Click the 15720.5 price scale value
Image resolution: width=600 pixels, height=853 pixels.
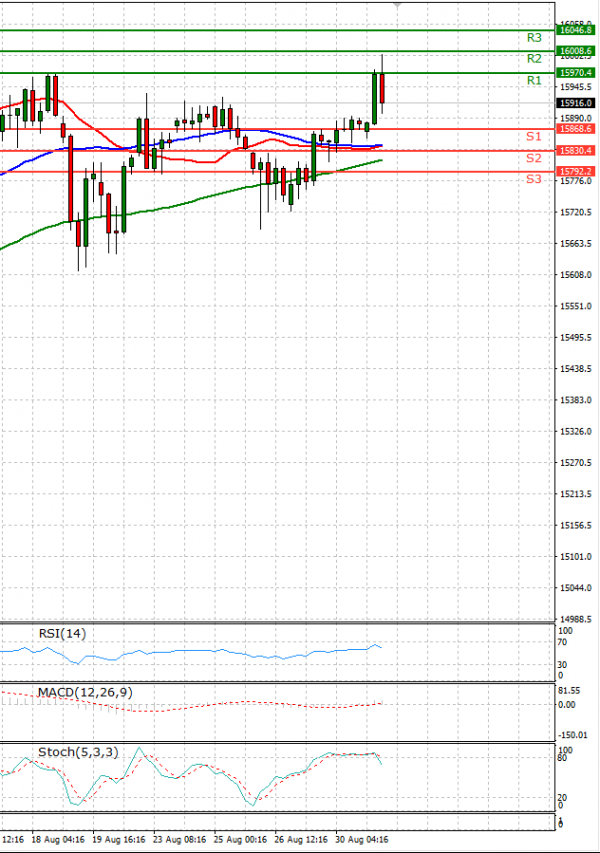point(576,212)
